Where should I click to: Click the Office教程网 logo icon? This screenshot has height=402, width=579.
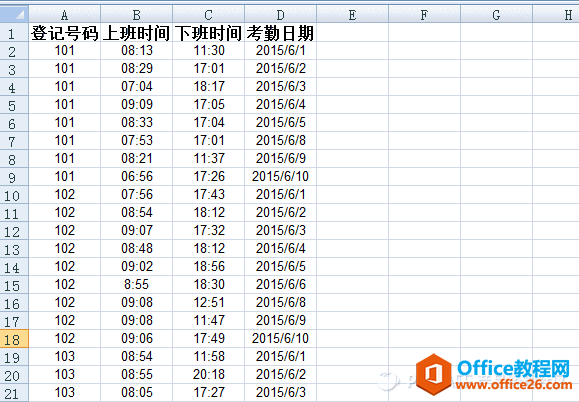click(434, 374)
